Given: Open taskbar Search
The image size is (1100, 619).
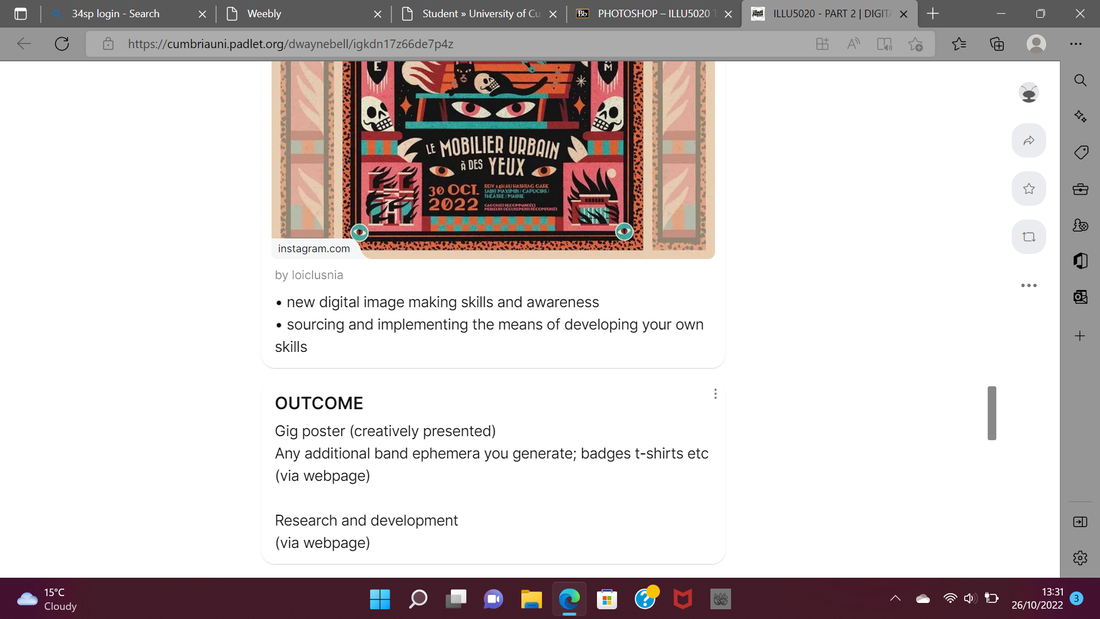Looking at the screenshot, I should pyautogui.click(x=418, y=599).
